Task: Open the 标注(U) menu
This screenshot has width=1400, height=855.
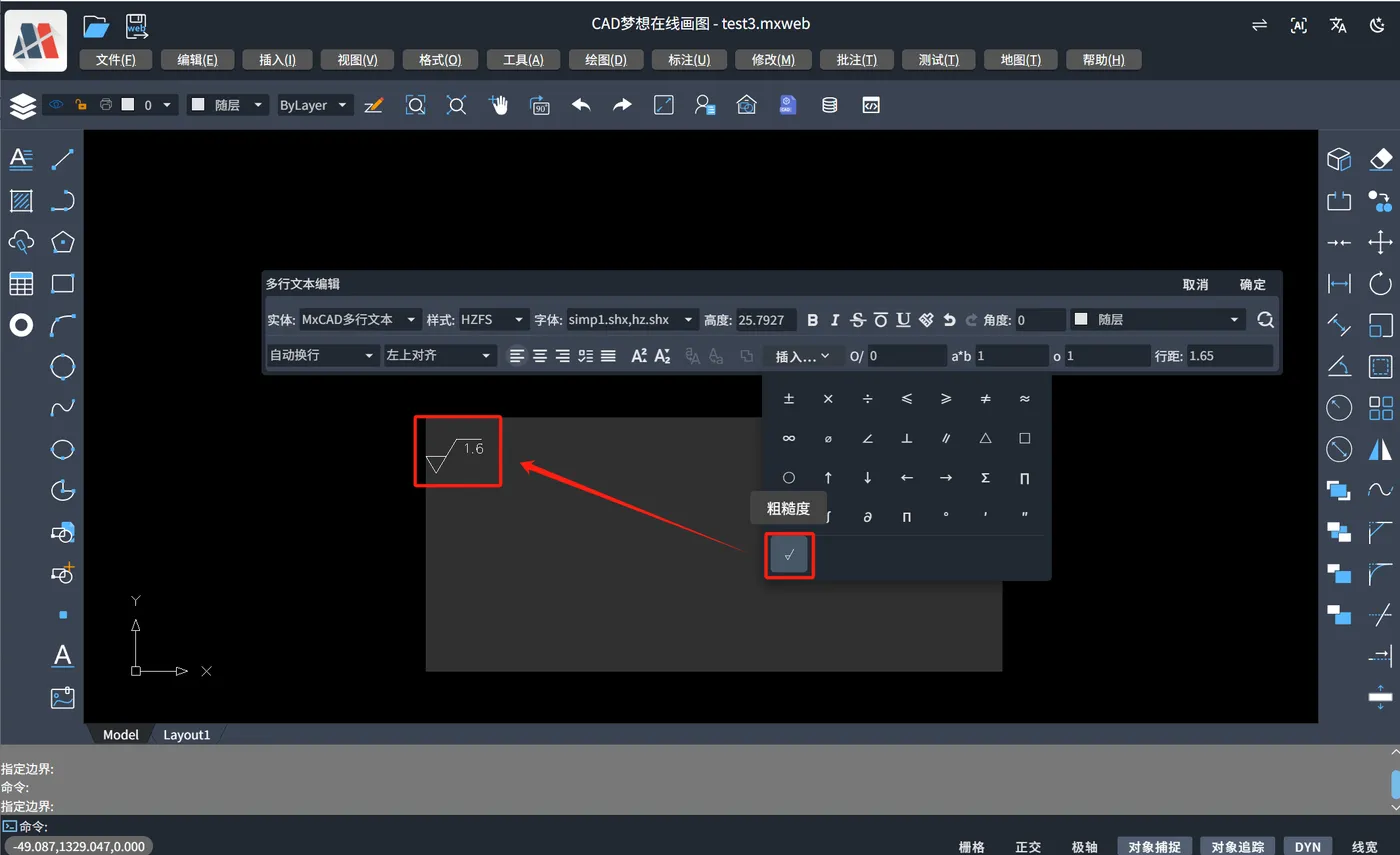Action: 689,60
